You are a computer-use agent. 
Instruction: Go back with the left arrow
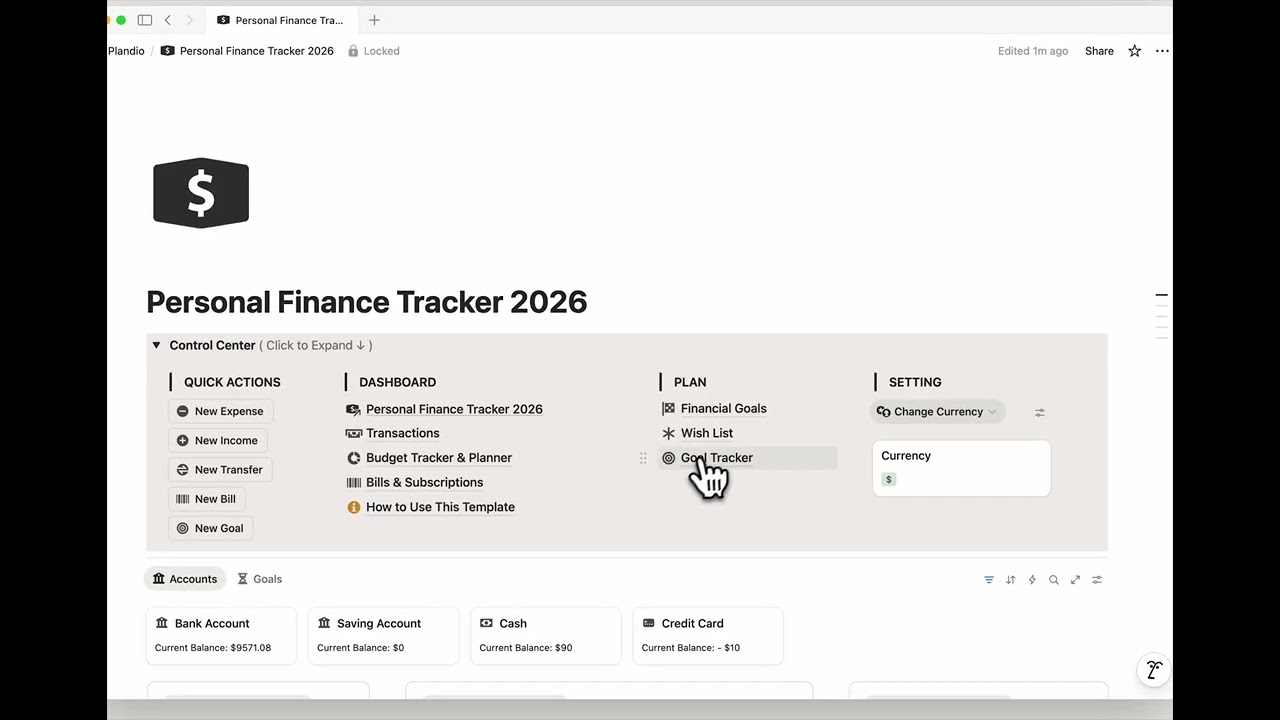(168, 20)
